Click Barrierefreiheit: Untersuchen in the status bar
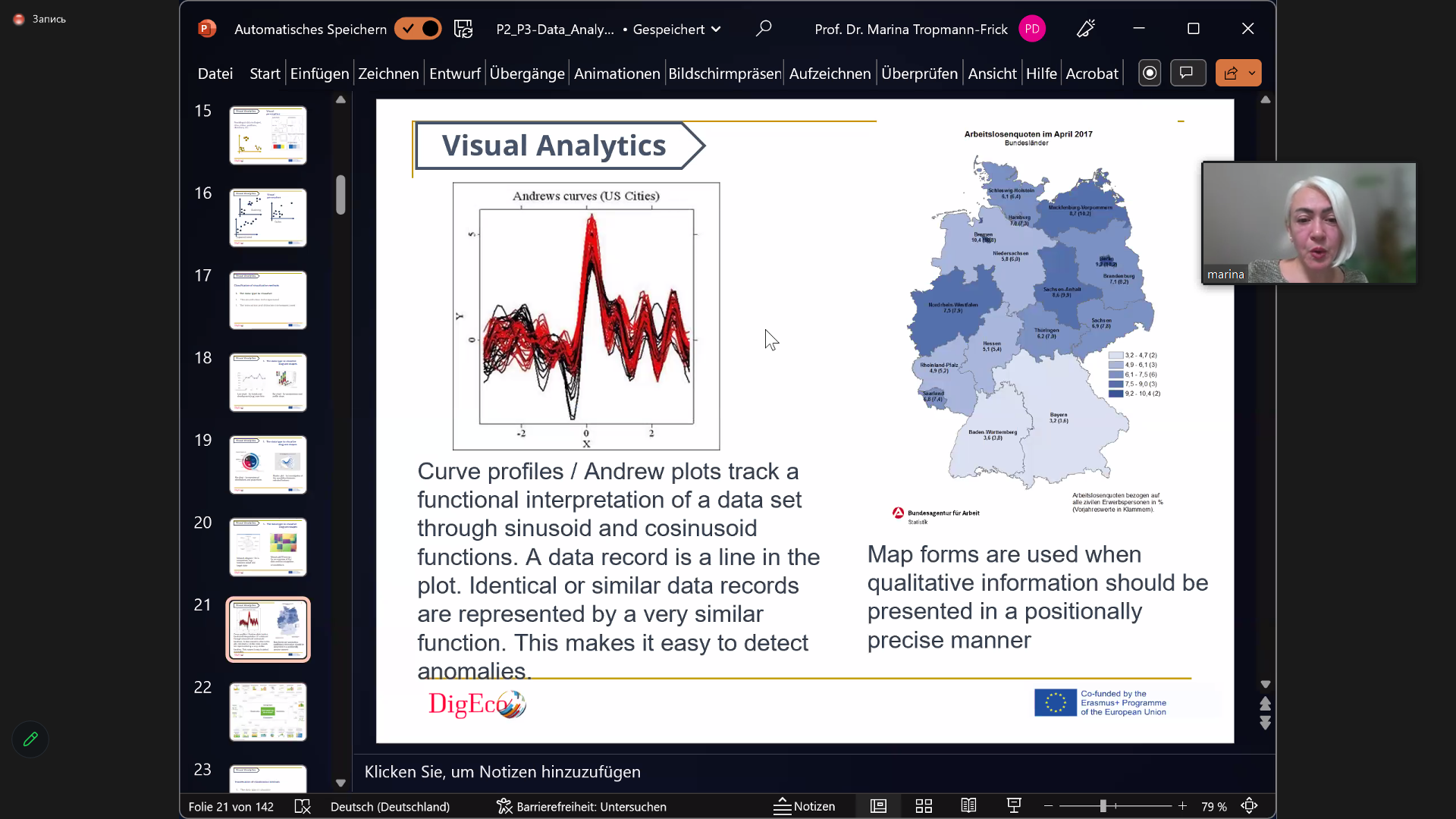Screen dimensions: 1456x819 582,806
